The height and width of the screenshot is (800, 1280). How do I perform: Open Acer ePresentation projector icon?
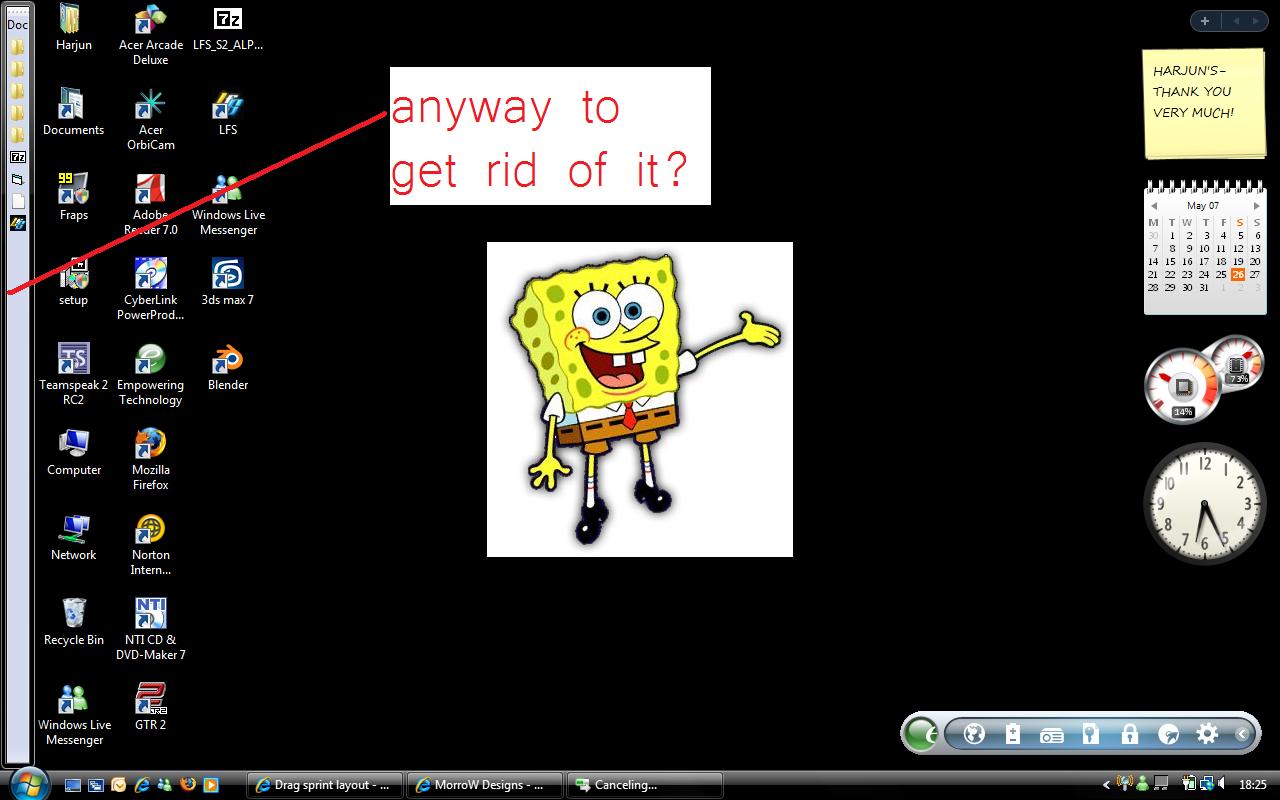(1051, 735)
